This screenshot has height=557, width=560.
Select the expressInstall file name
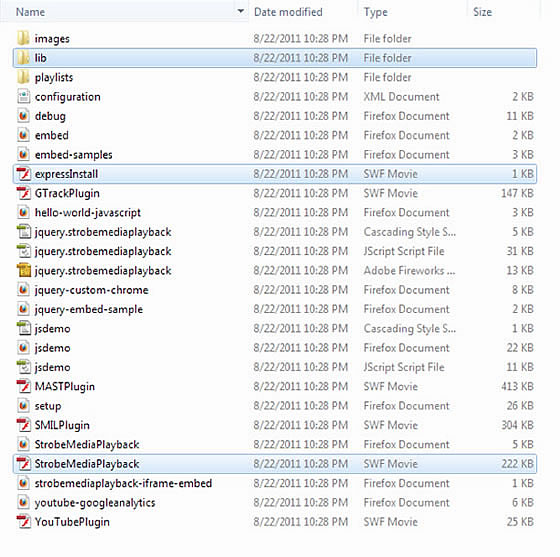click(x=66, y=174)
